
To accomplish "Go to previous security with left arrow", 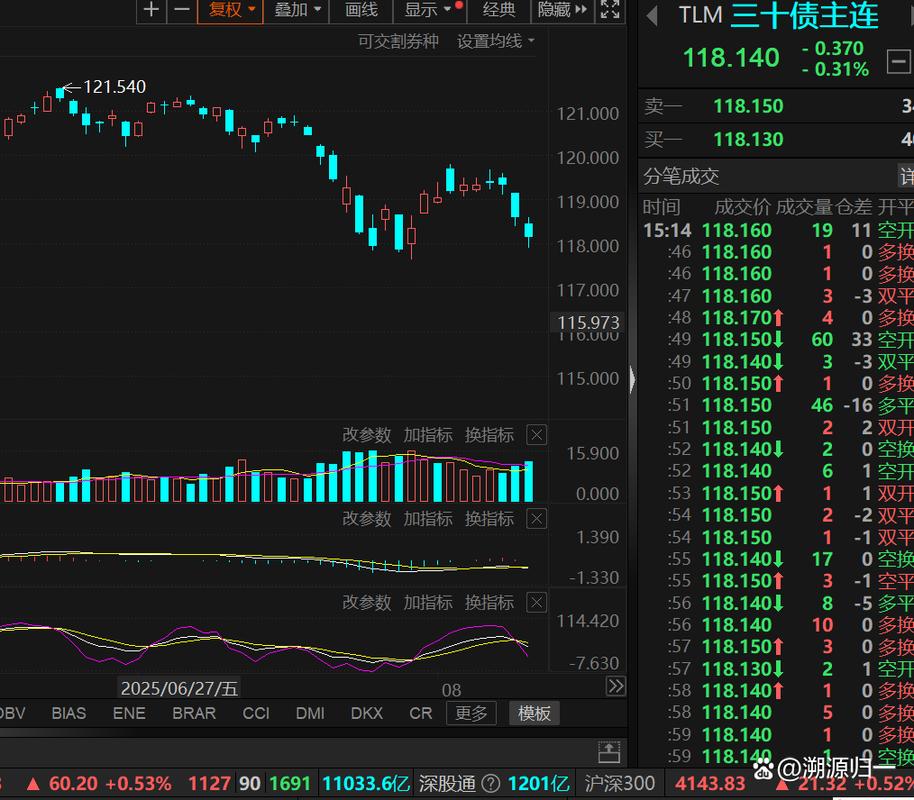I will point(652,16).
